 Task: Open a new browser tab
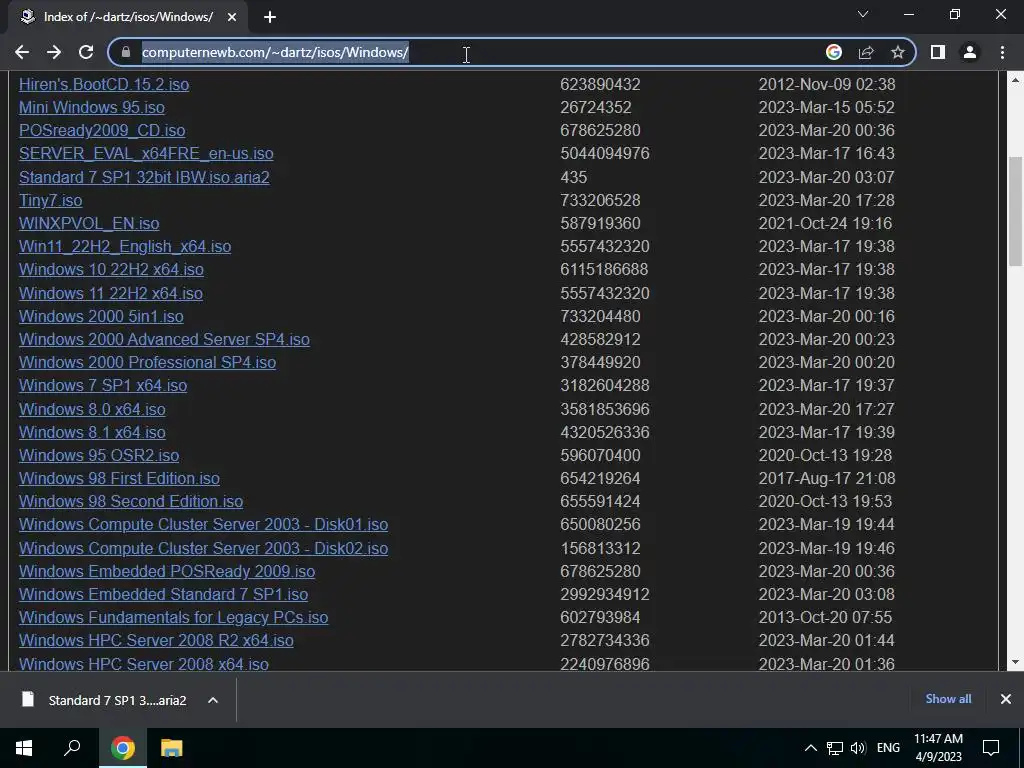tap(270, 17)
